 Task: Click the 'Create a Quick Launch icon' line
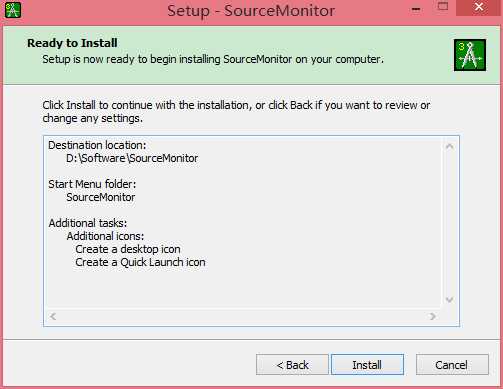[x=140, y=262]
